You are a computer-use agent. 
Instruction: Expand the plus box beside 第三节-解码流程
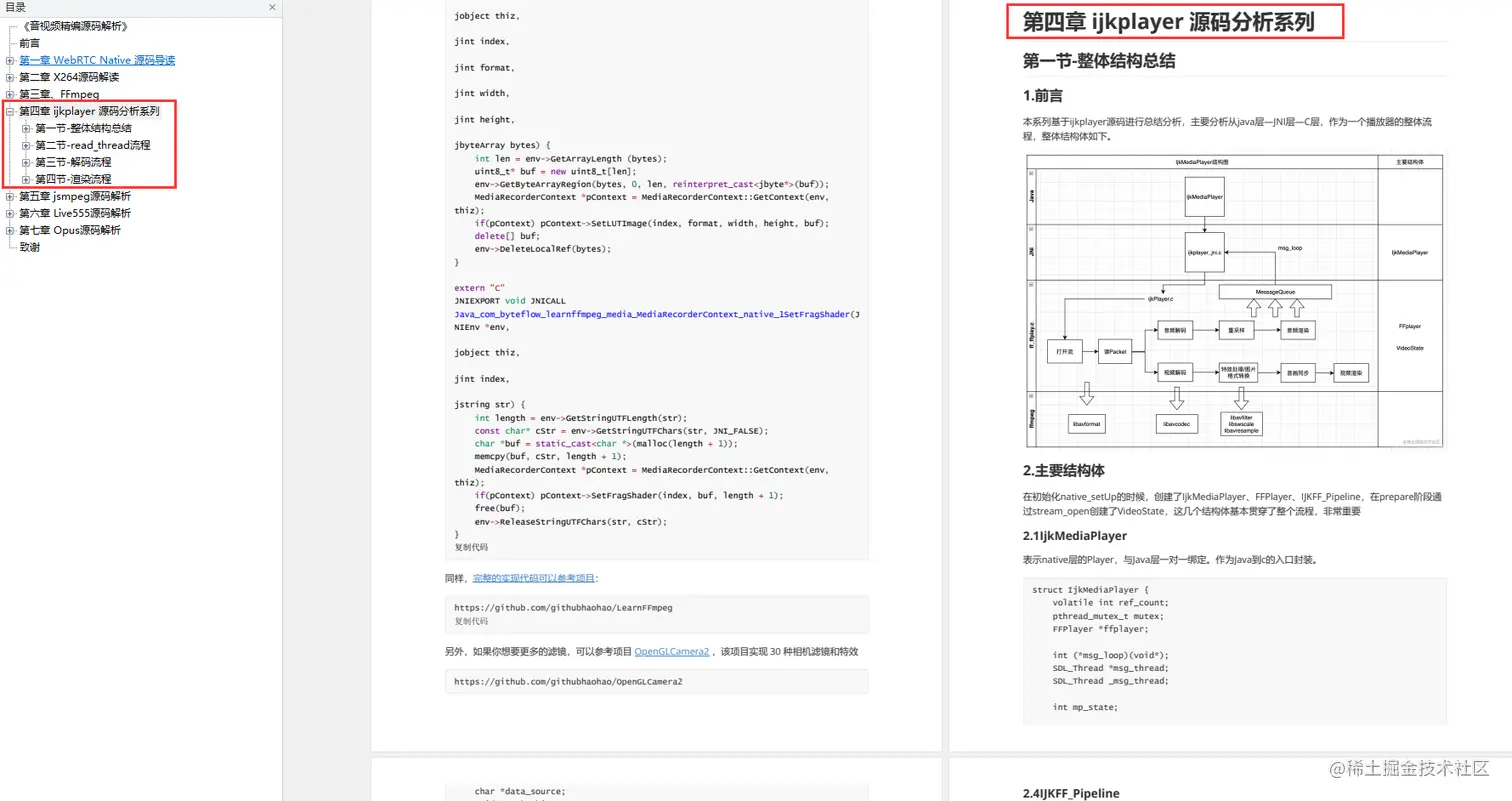[x=26, y=163]
